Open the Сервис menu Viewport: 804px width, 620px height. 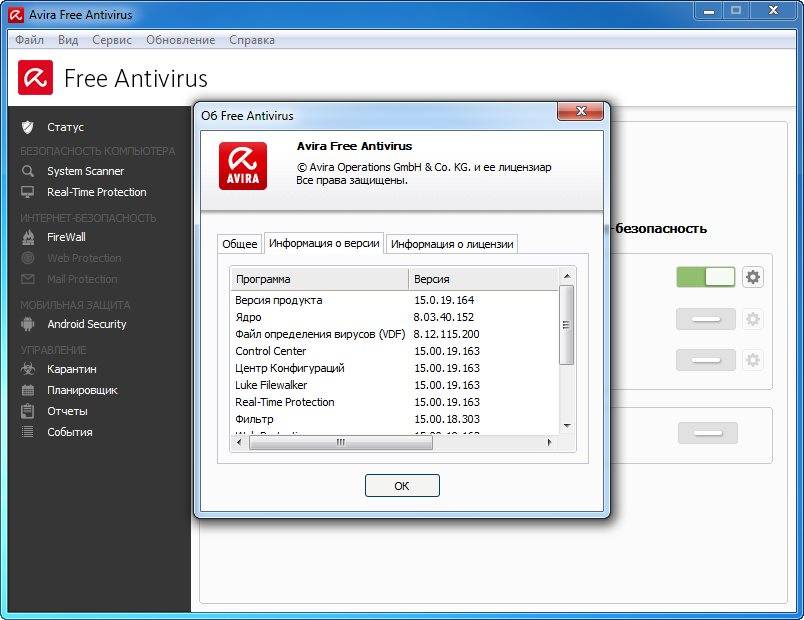[112, 40]
